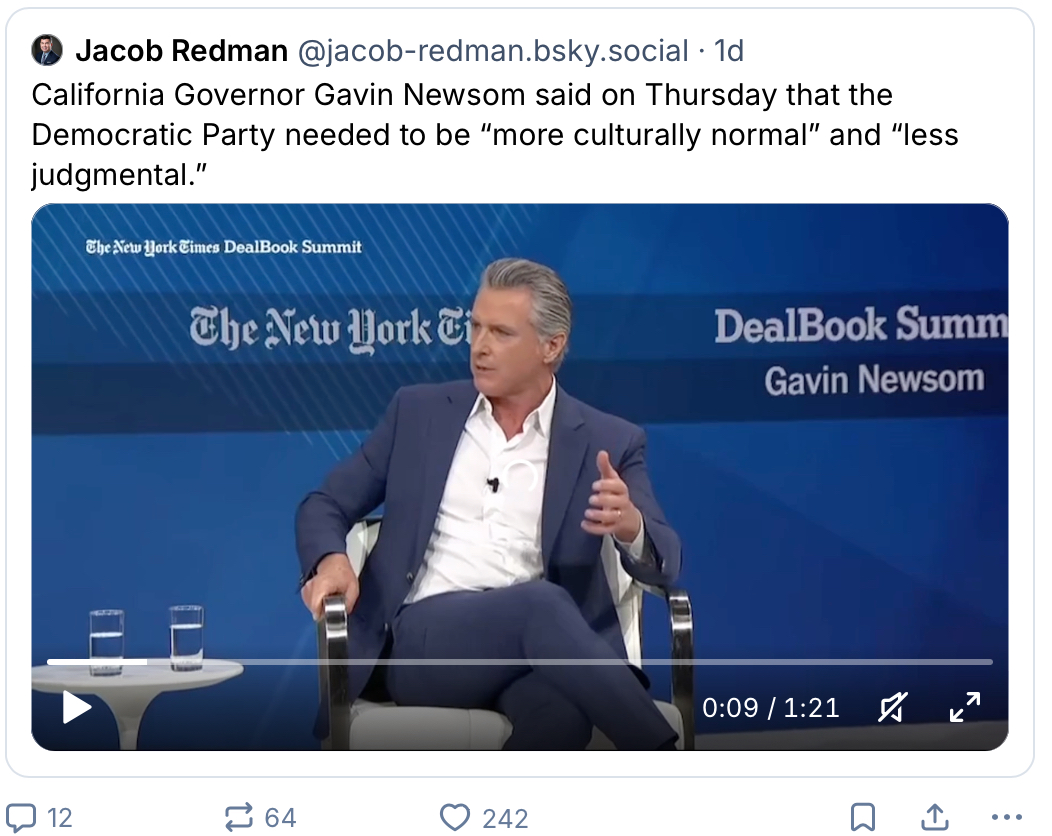1052x836 pixels.
Task: Click the like count 242
Action: click(505, 818)
